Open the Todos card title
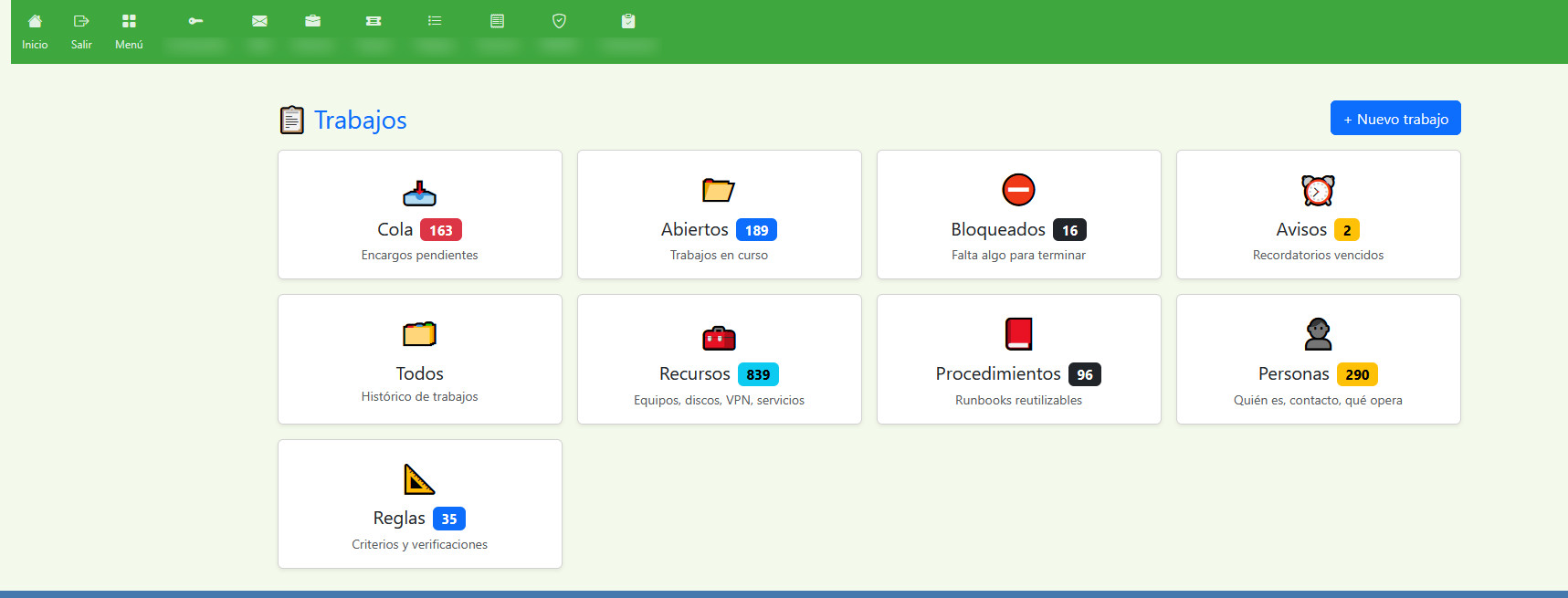Viewport: 1568px width, 598px height. pyautogui.click(x=420, y=373)
